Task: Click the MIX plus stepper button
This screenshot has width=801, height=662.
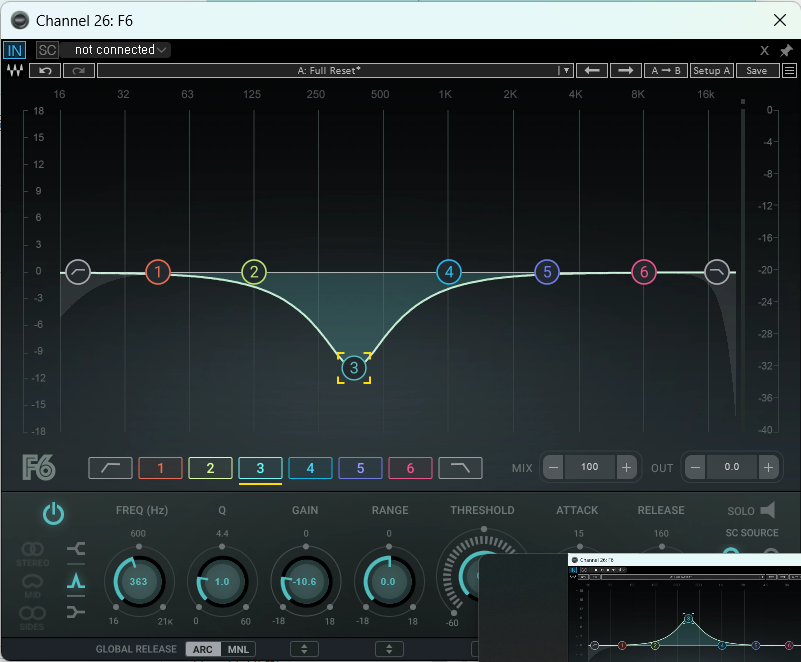Action: (x=626, y=467)
